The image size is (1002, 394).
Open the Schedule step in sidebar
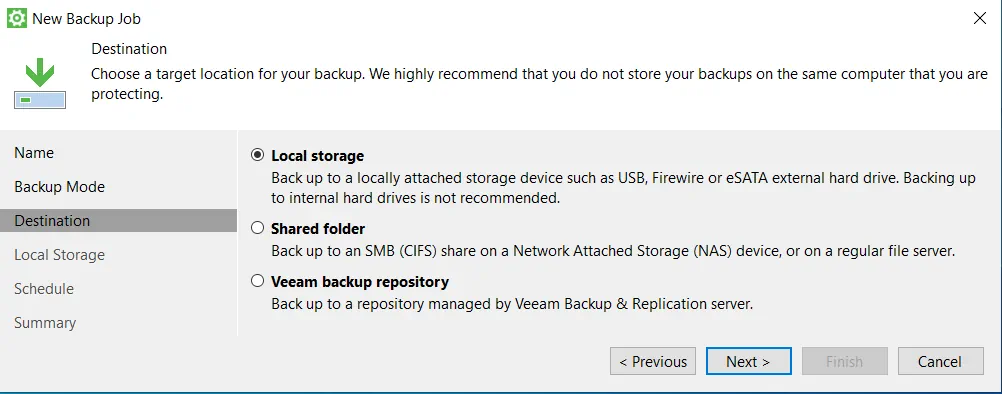pos(44,289)
